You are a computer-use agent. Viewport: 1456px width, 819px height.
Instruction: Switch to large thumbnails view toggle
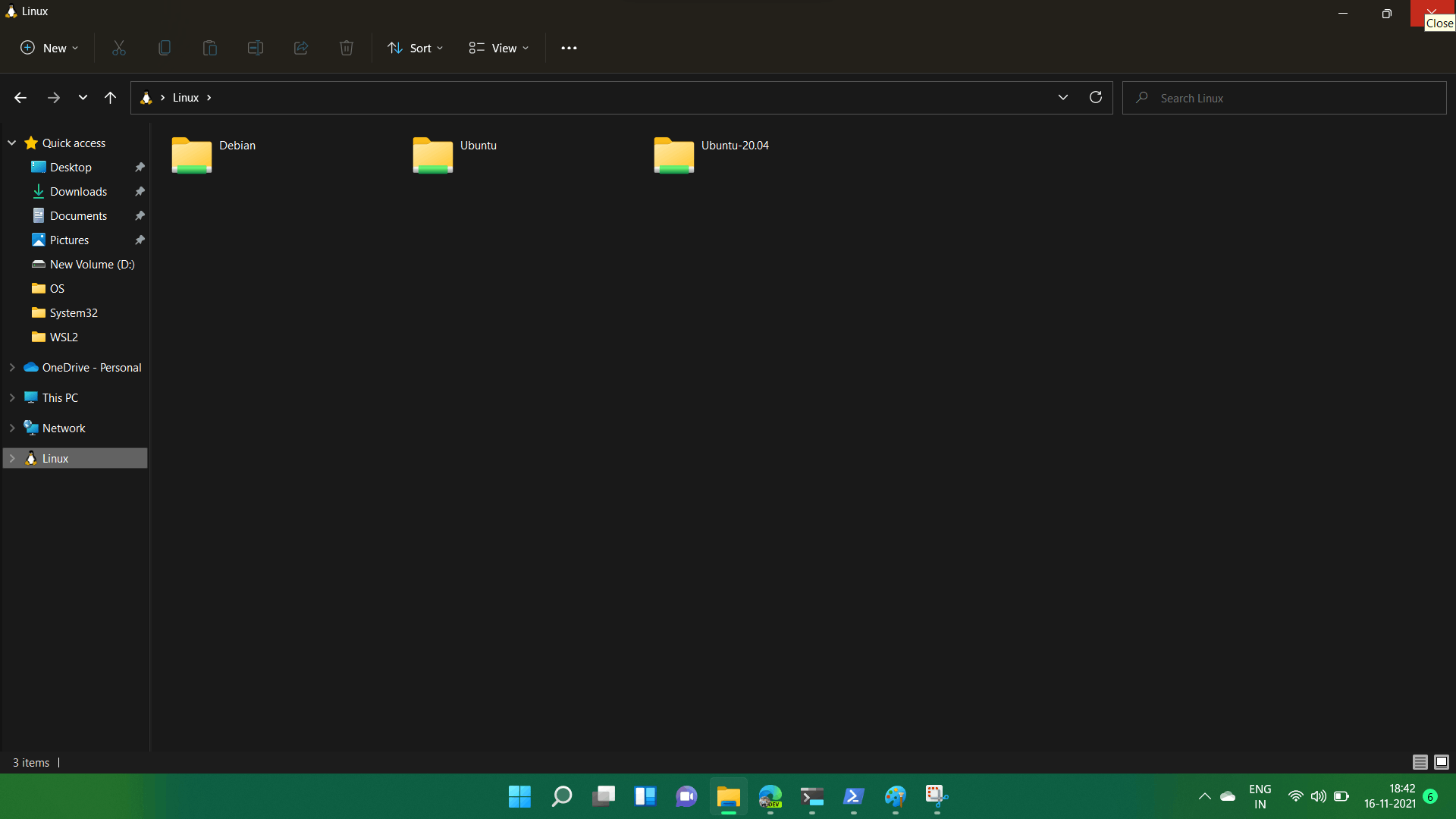(x=1442, y=762)
